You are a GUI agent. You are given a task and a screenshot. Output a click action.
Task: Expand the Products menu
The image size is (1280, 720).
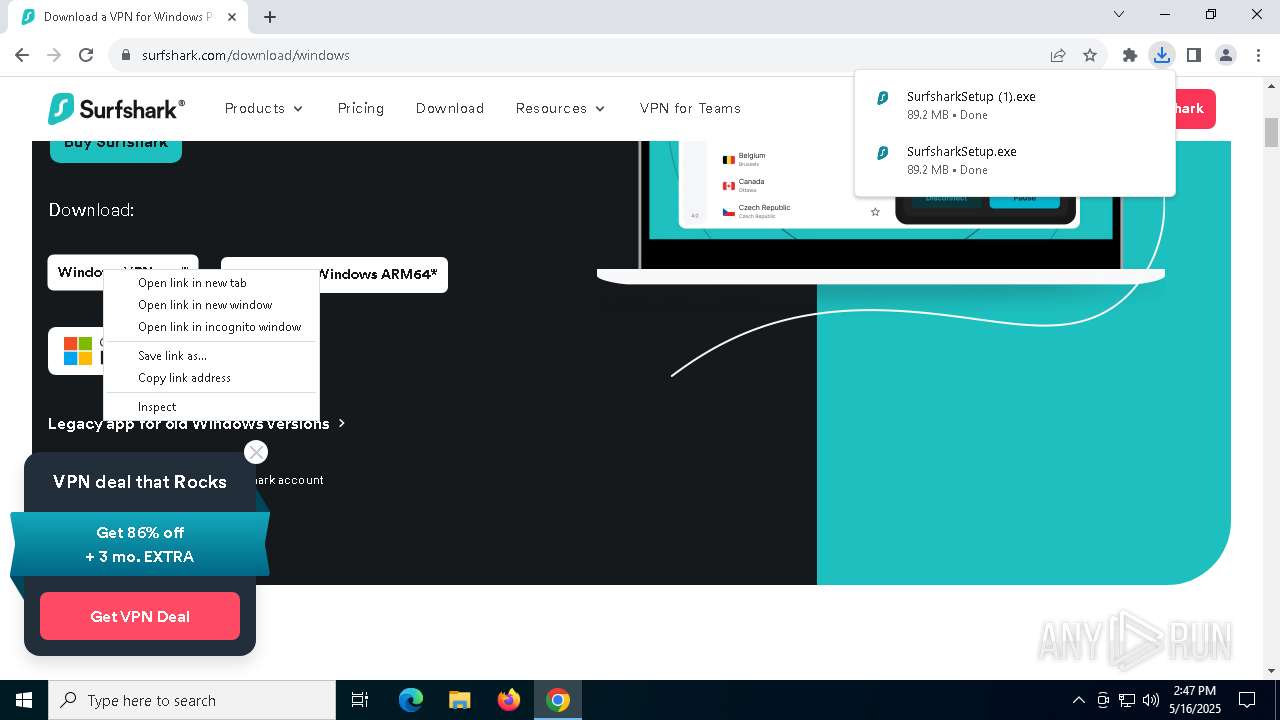264,108
